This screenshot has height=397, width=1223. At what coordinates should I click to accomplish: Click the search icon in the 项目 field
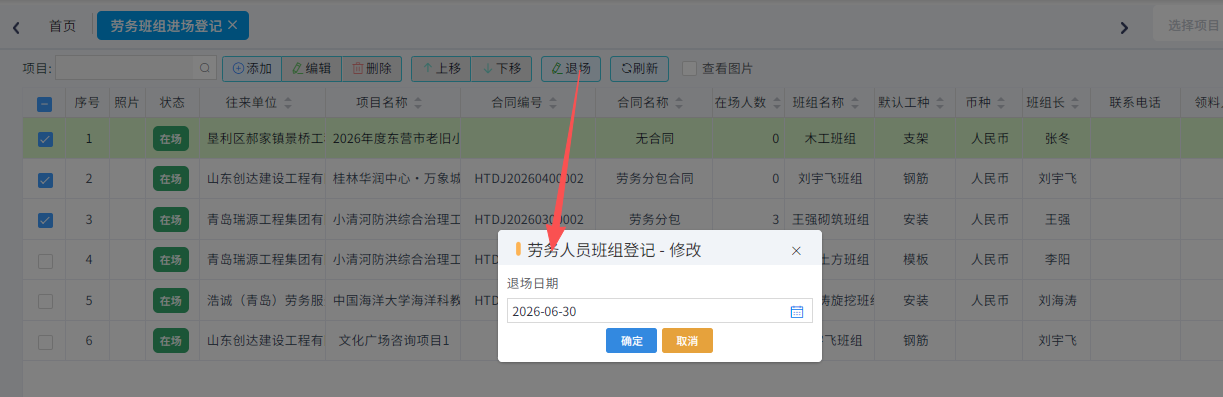point(205,69)
